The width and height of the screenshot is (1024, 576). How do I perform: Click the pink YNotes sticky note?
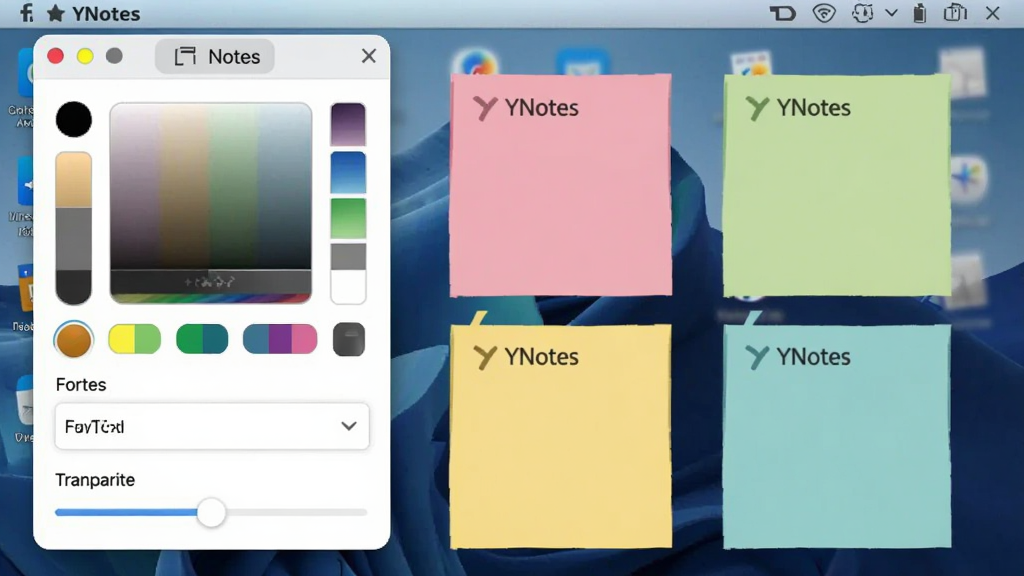pyautogui.click(x=561, y=185)
